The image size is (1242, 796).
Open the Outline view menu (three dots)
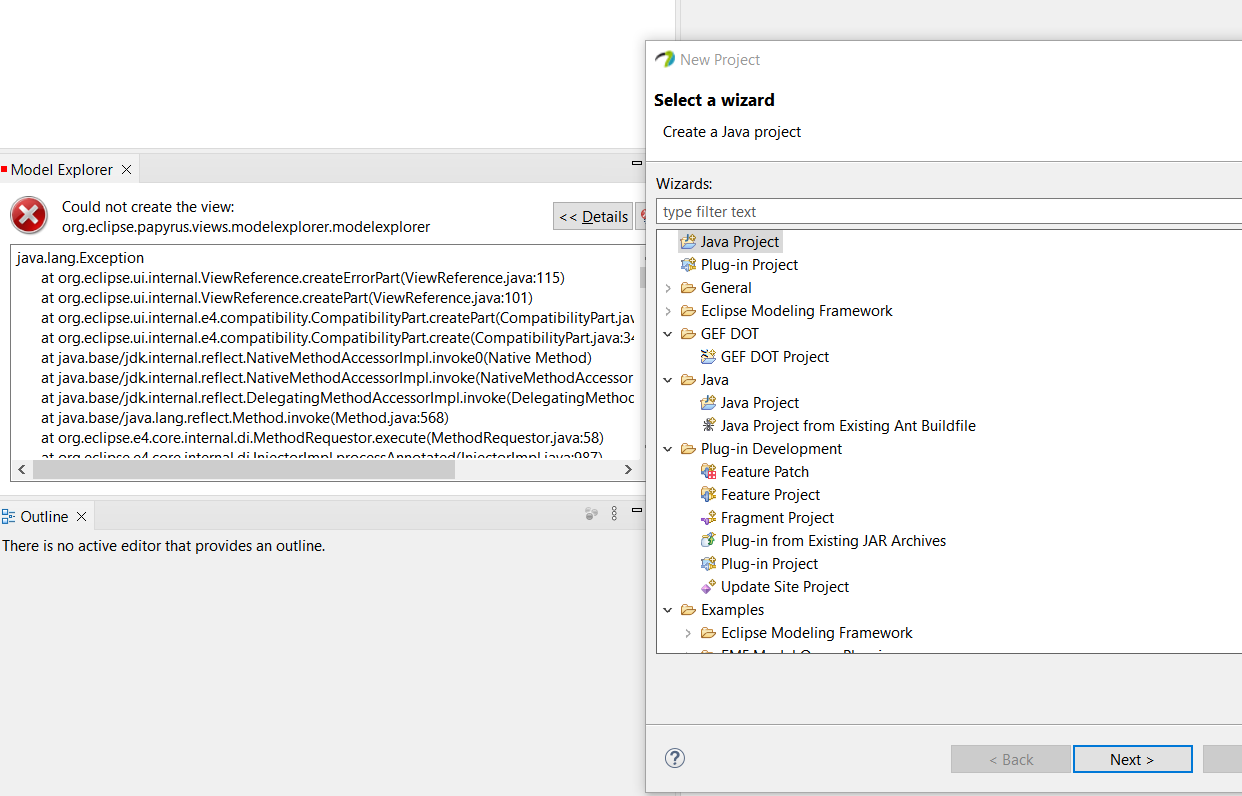pyautogui.click(x=614, y=514)
